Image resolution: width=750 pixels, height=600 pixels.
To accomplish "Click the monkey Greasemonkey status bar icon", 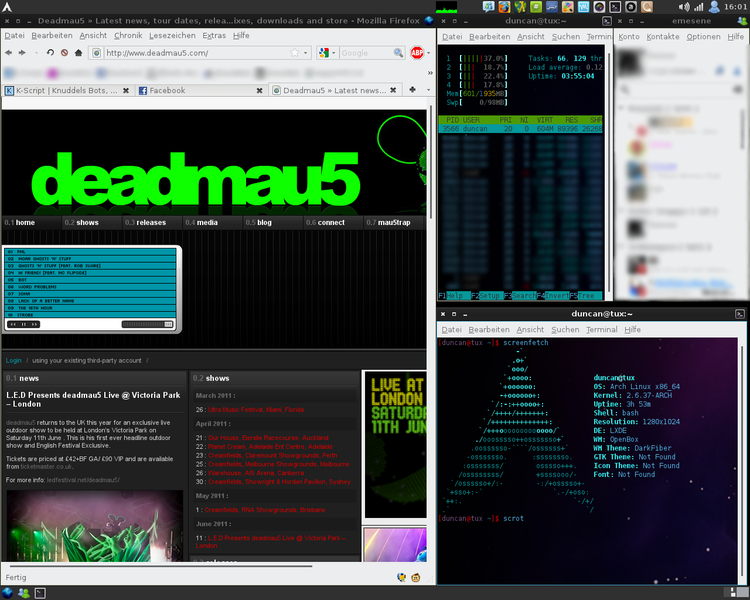I will click(416, 578).
